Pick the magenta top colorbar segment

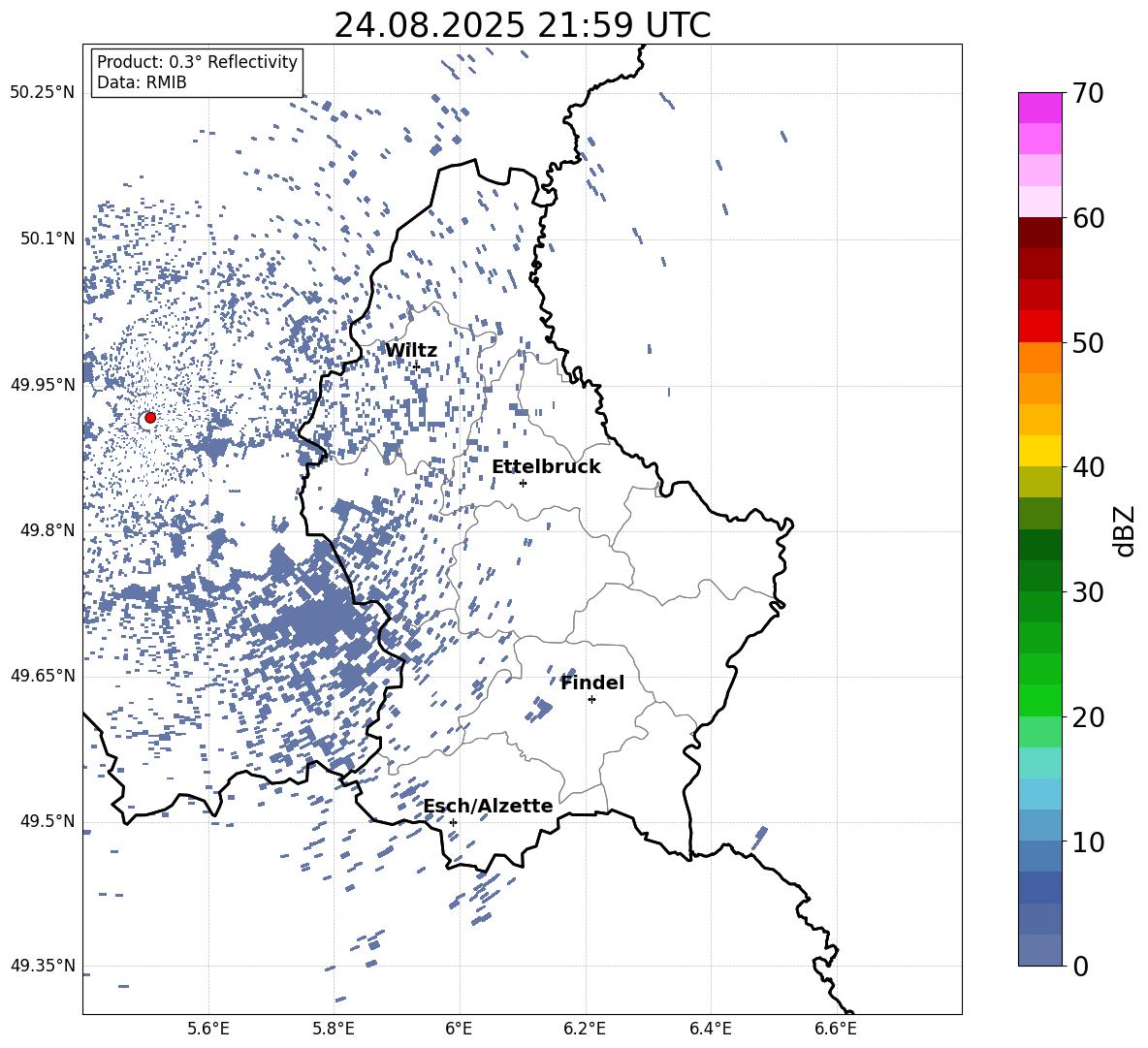[1040, 108]
